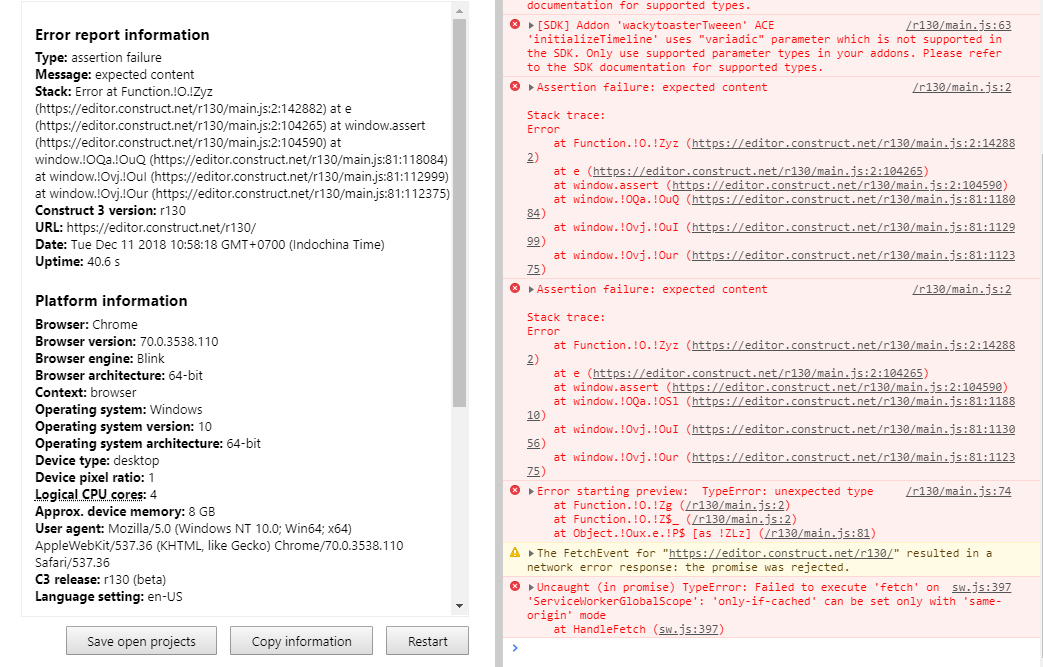Click the Error report information heading

pos(122,35)
